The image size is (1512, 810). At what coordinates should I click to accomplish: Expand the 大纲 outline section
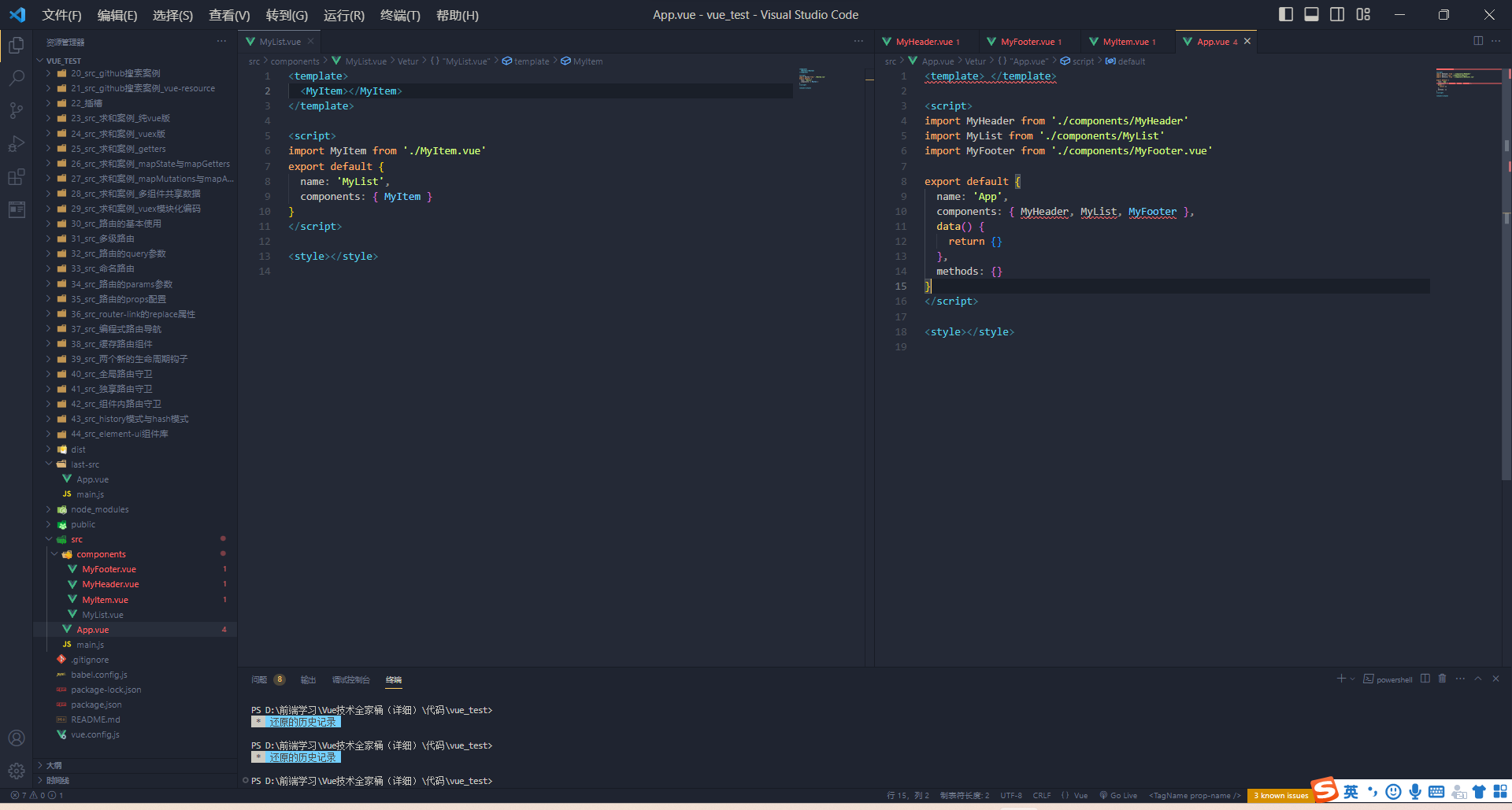54,765
